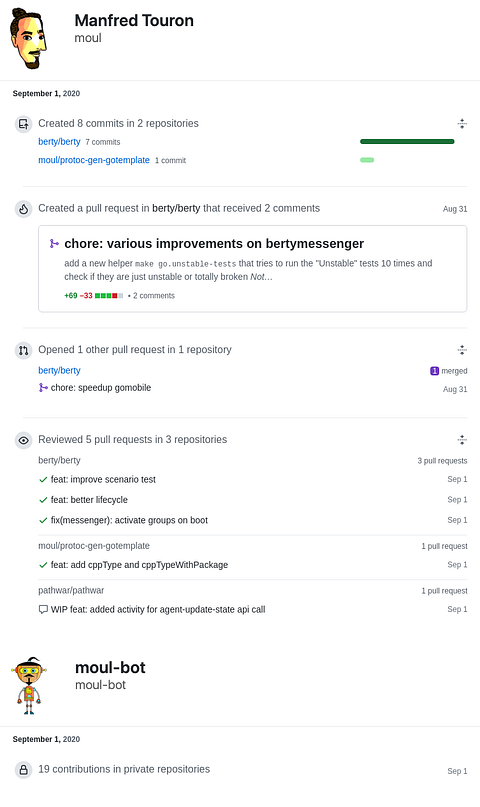
Task: Open moul/protoc-gen-gotemplate repository link
Action: [x=94, y=160]
